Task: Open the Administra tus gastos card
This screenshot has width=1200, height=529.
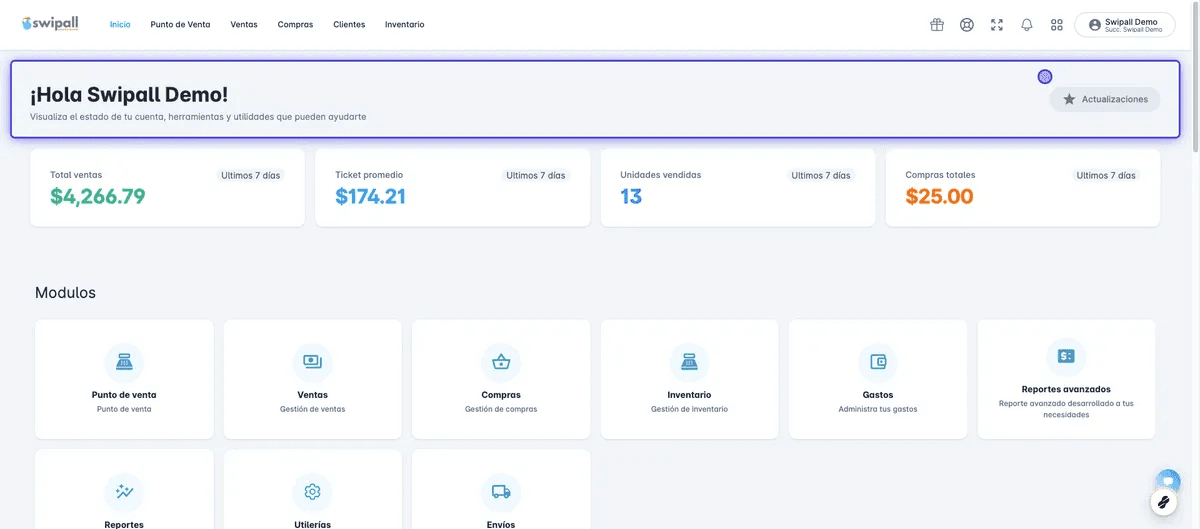Action: (878, 379)
